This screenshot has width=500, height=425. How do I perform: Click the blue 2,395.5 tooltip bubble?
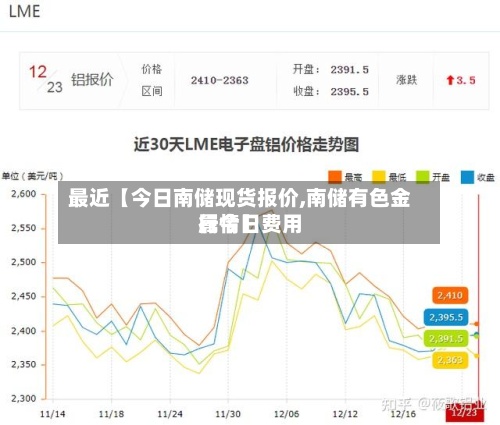click(446, 317)
